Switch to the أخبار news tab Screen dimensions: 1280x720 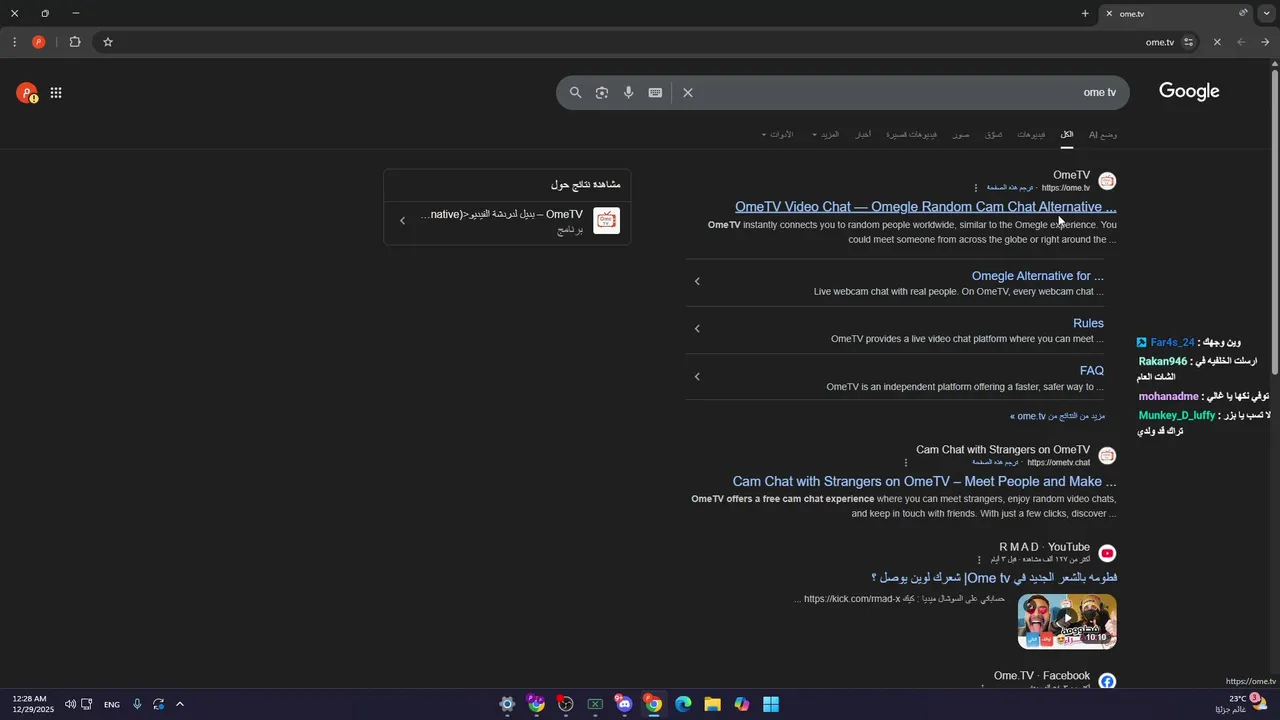pyautogui.click(x=862, y=134)
